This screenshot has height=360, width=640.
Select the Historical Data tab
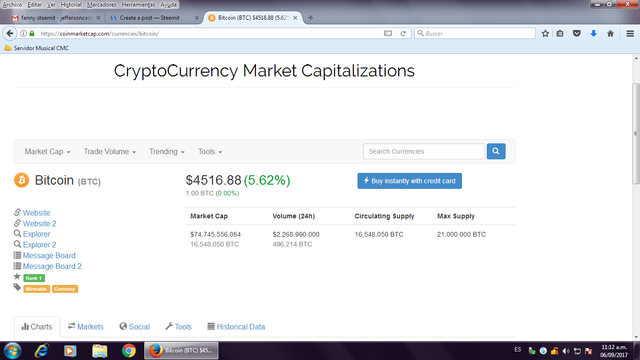[x=236, y=327]
